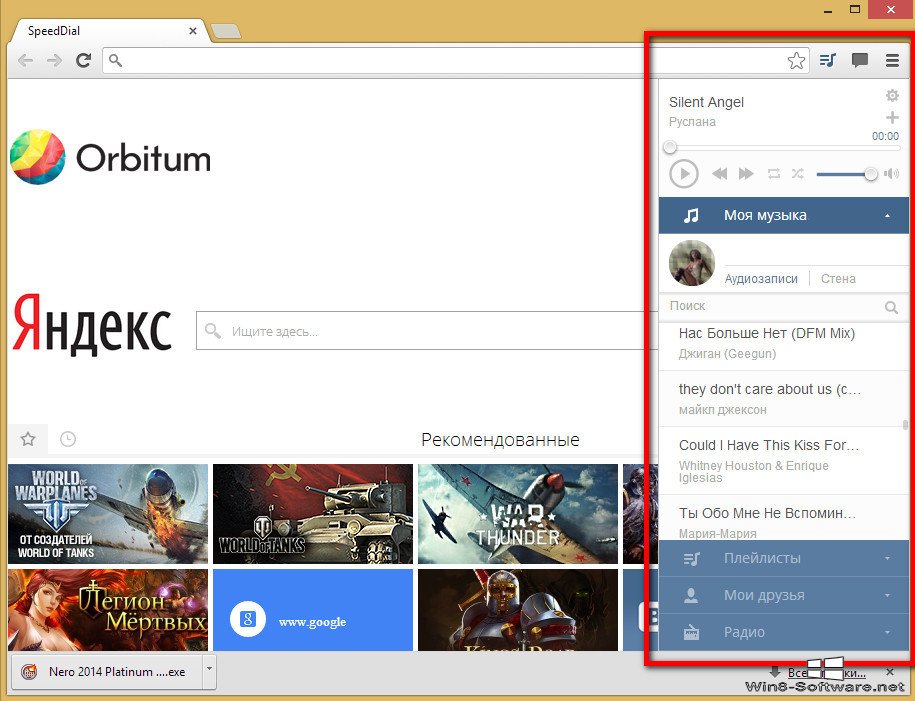The height and width of the screenshot is (701, 915).
Task: Skip to the next track
Action: pyautogui.click(x=746, y=173)
